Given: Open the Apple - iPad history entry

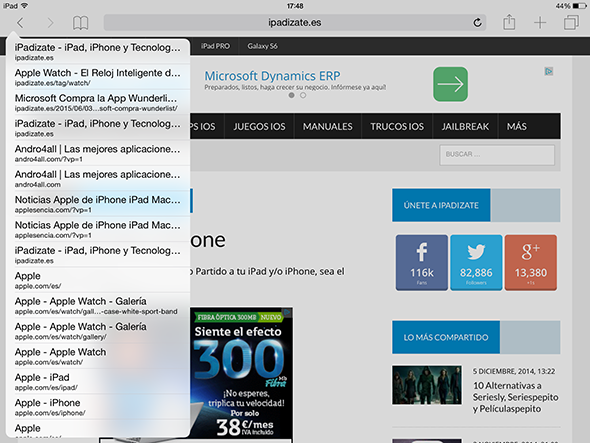Looking at the screenshot, I should click(98, 382).
